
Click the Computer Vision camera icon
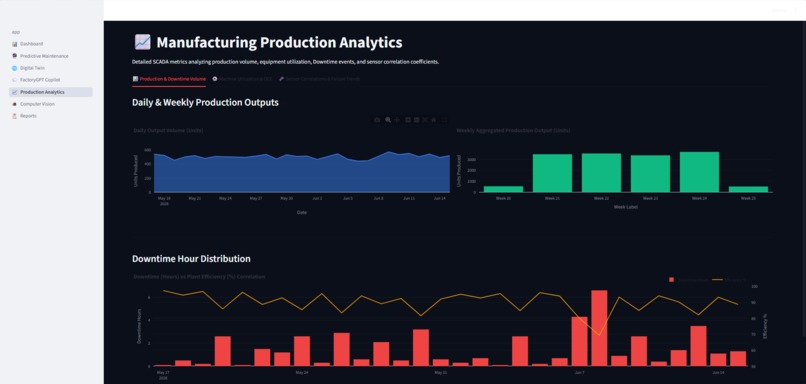coord(14,104)
